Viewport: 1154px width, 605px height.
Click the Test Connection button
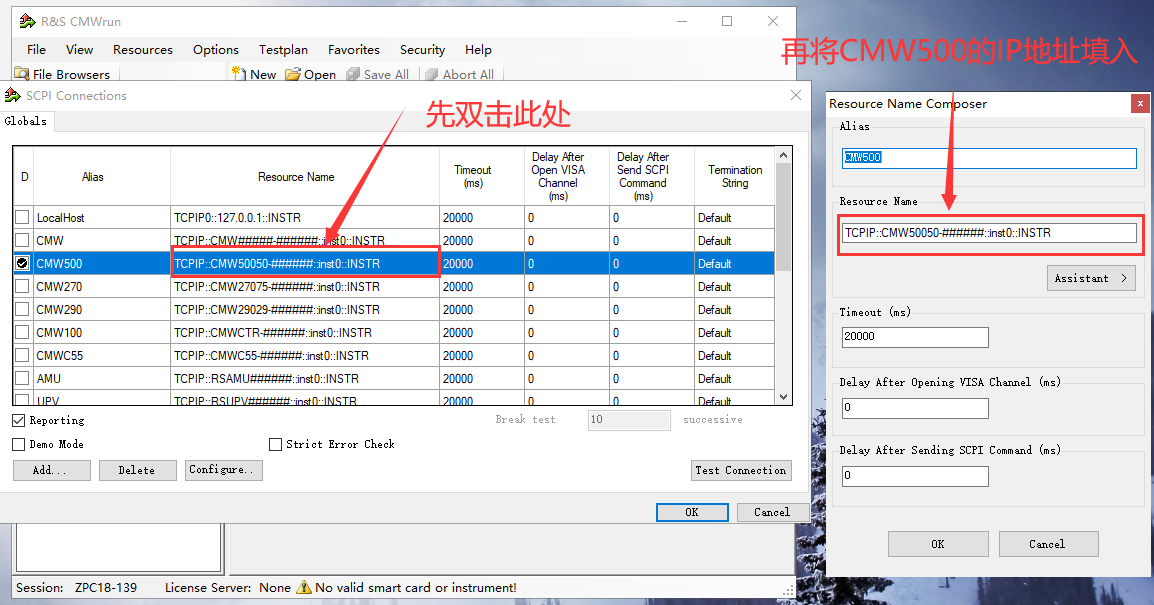(x=741, y=470)
